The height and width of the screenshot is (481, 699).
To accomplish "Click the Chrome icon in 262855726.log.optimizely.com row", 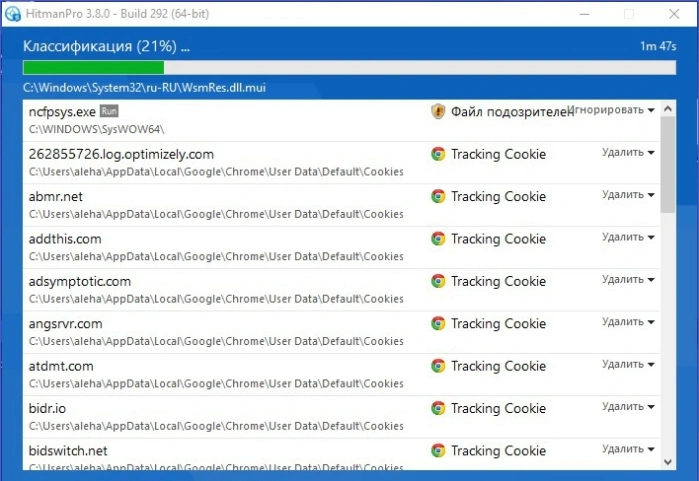I will [438, 154].
